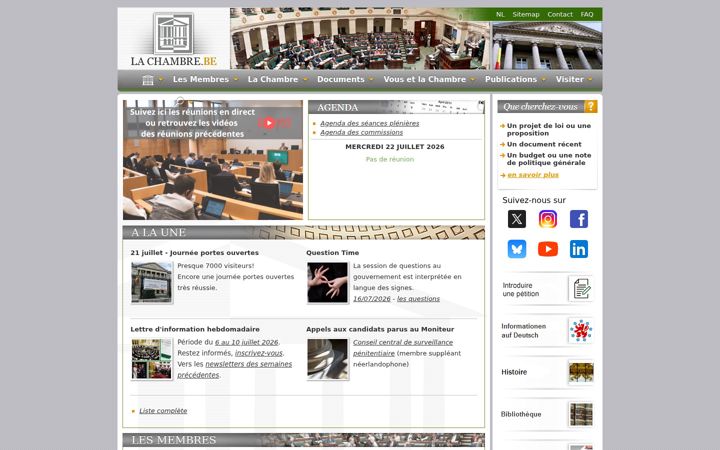Viewport: 720px width, 450px height.
Task: Click the MERCREDI 22 JUILLET 2026 date
Action: pyautogui.click(x=395, y=147)
